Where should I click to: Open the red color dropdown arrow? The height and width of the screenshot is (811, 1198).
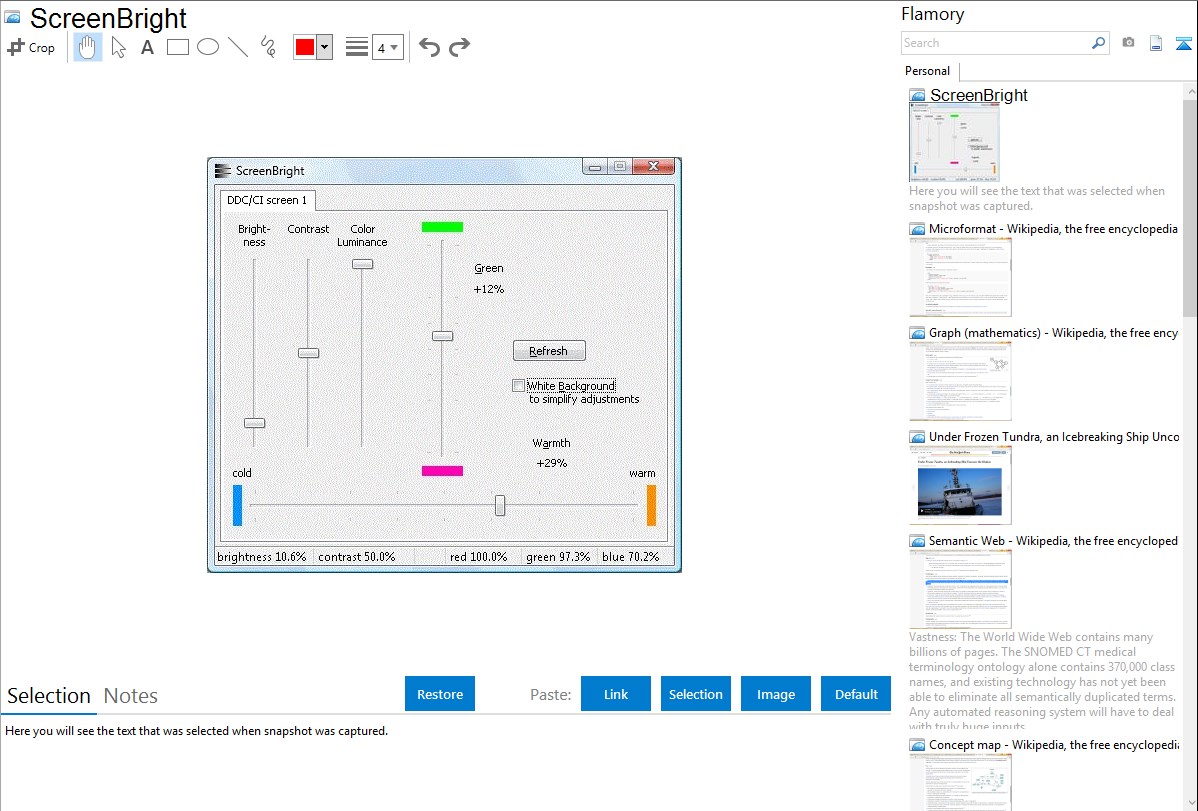tap(324, 47)
